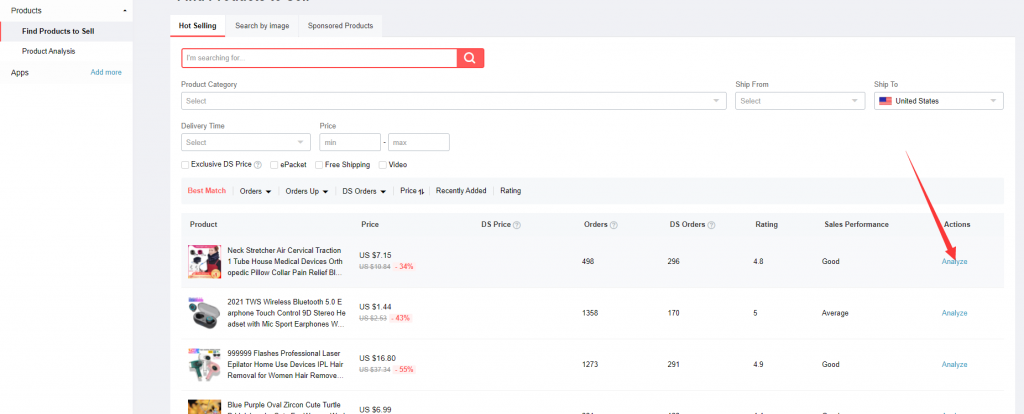Click the TWS Bluetooth earphone thumbnail
Screen dimensions: 1024x414
pos(204,313)
